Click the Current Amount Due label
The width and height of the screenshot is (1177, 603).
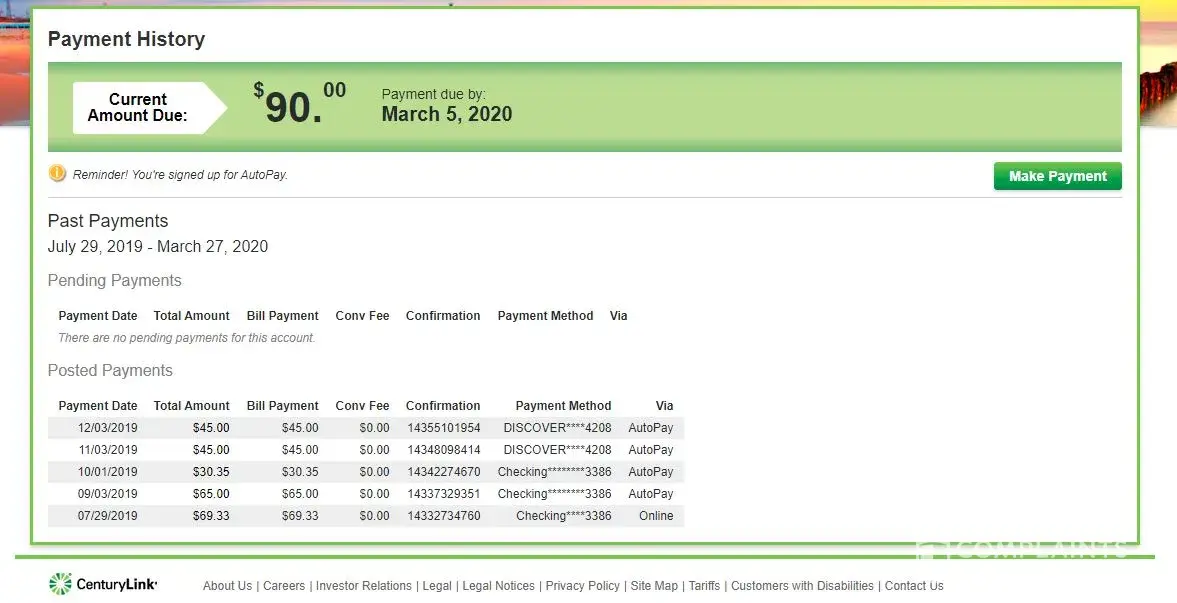coord(137,107)
